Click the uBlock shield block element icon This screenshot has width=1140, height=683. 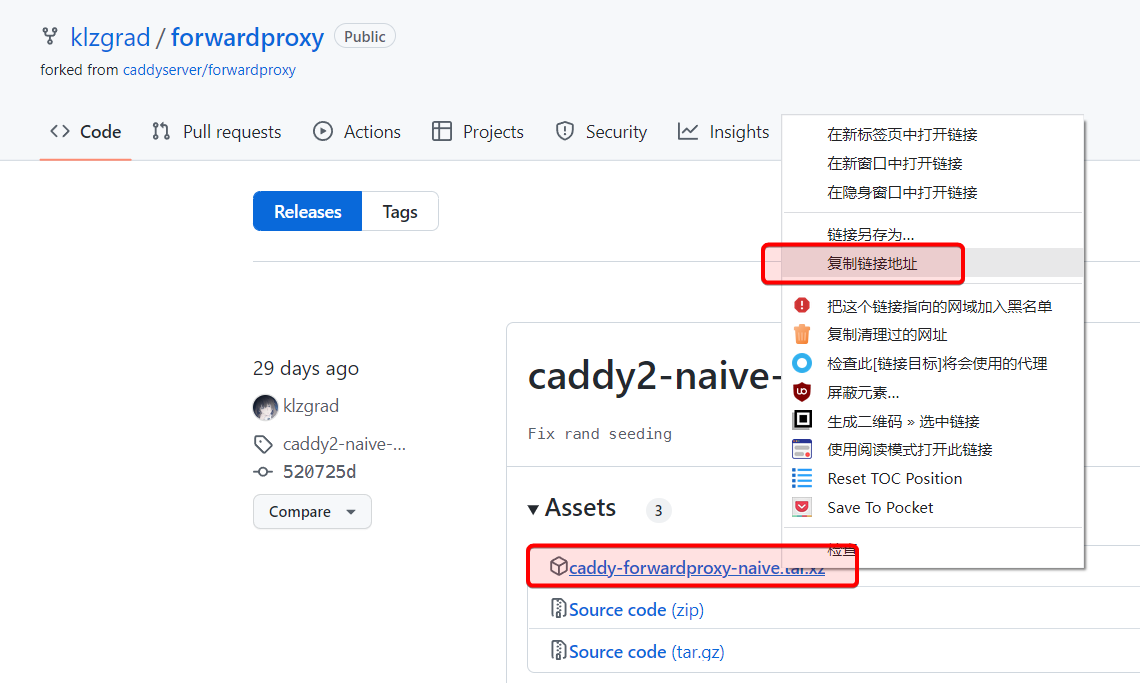[802, 392]
